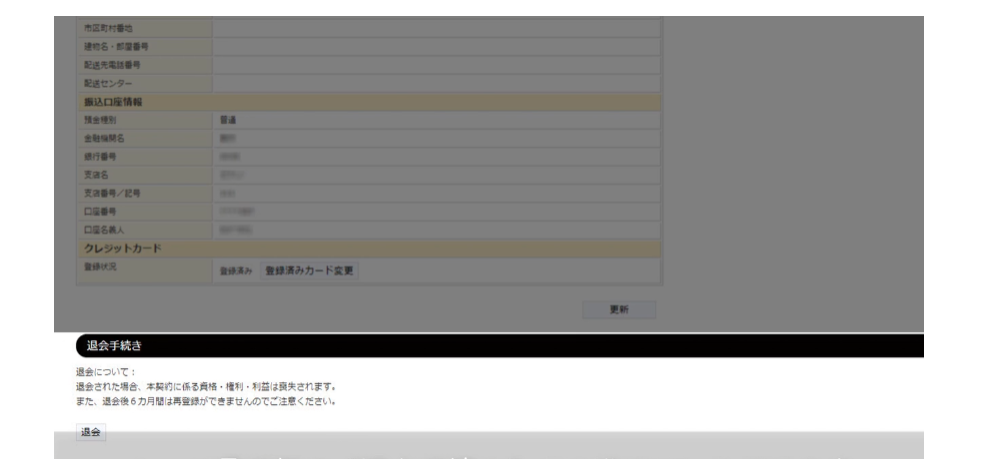
Task: Select the 銀行番号 label
Action: coord(100,156)
